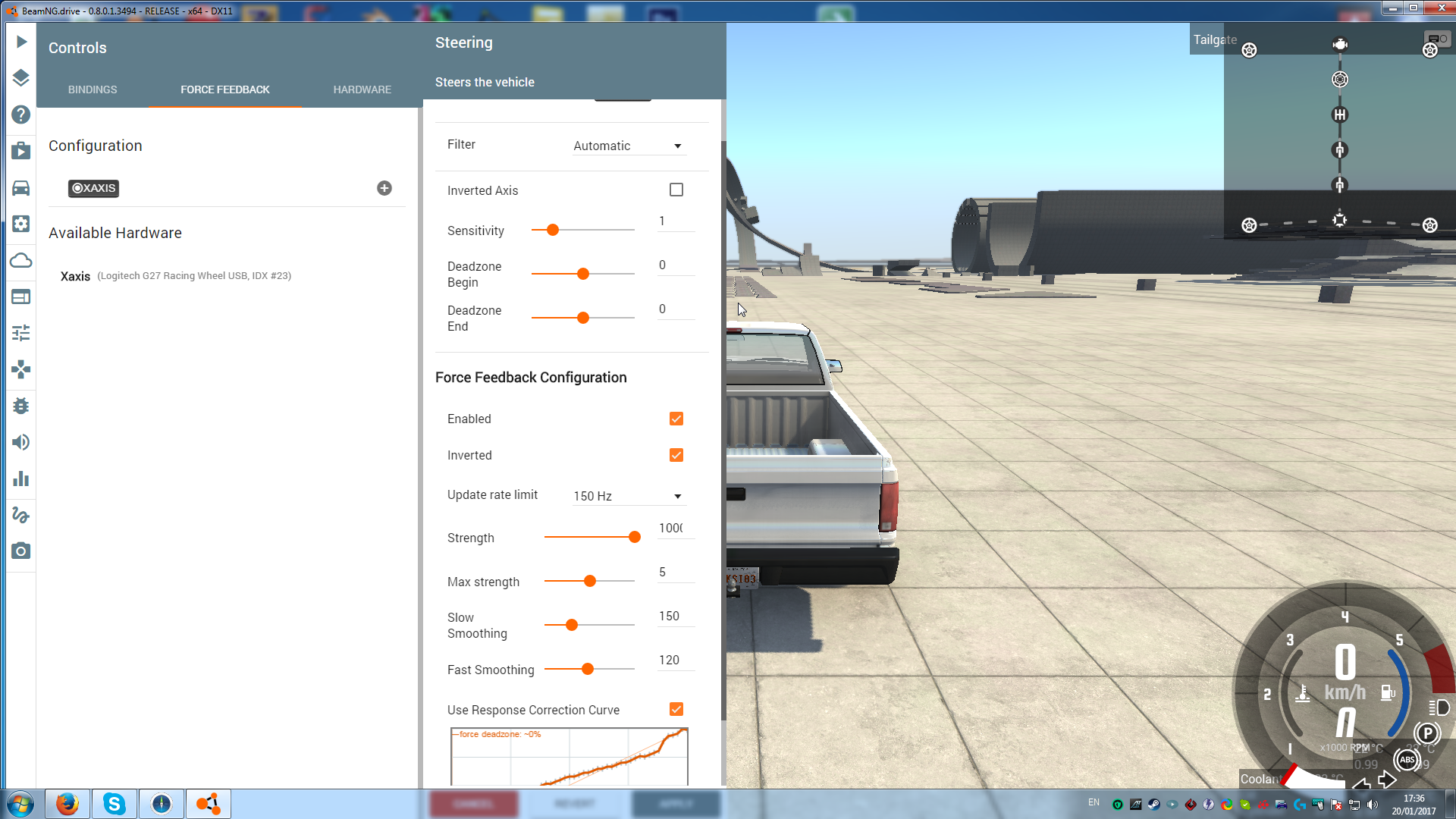The image size is (1456, 819).
Task: Open the UI apps window icon
Action: point(21,297)
